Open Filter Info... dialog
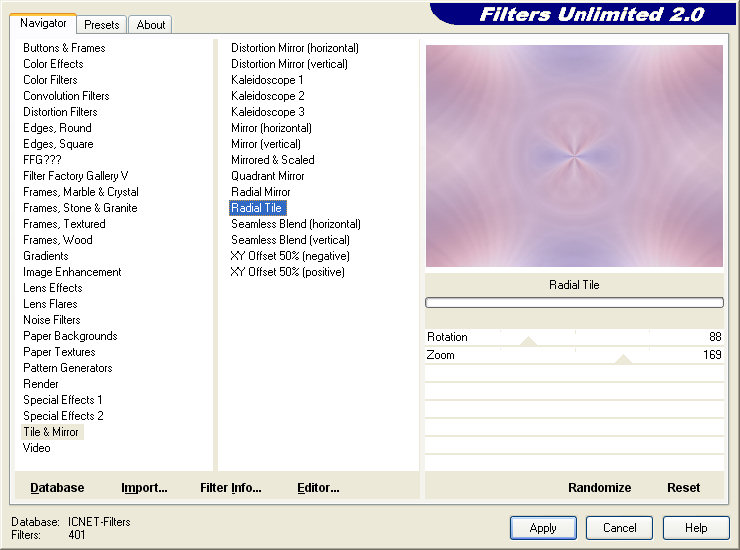Screen dimensions: 740x550 pos(230,488)
